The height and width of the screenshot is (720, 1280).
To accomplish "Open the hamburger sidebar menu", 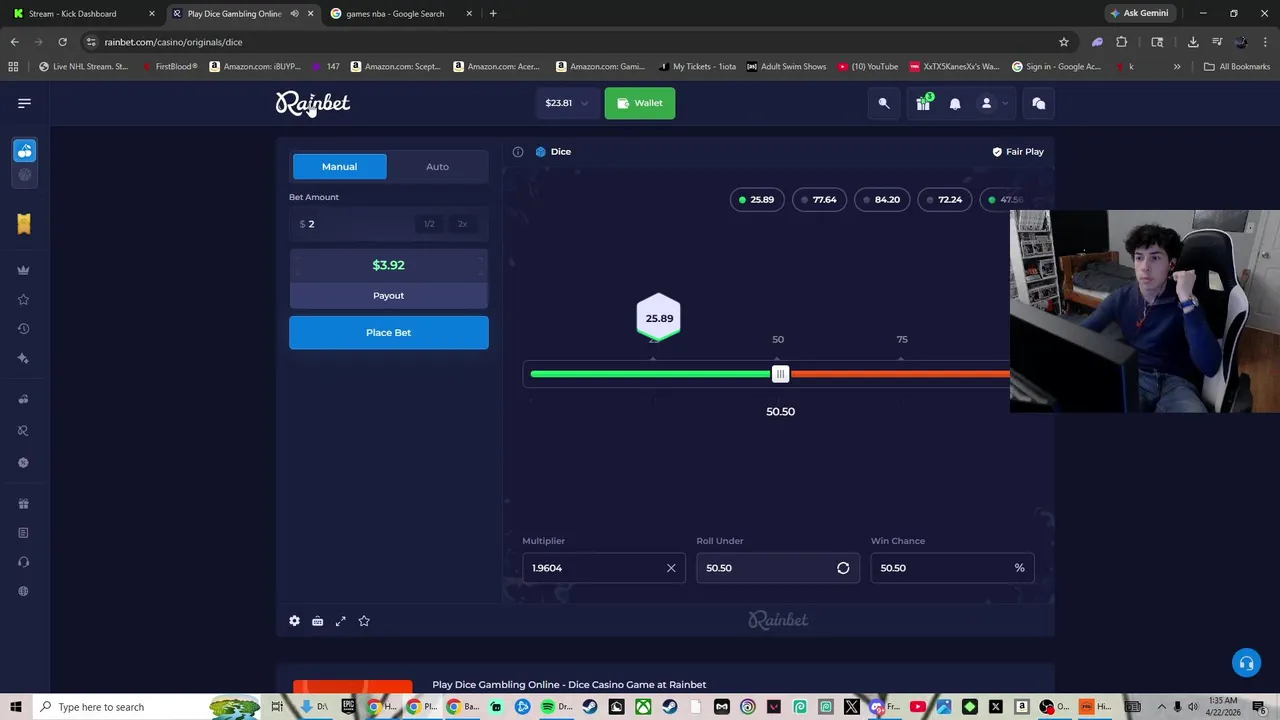I will [24, 103].
